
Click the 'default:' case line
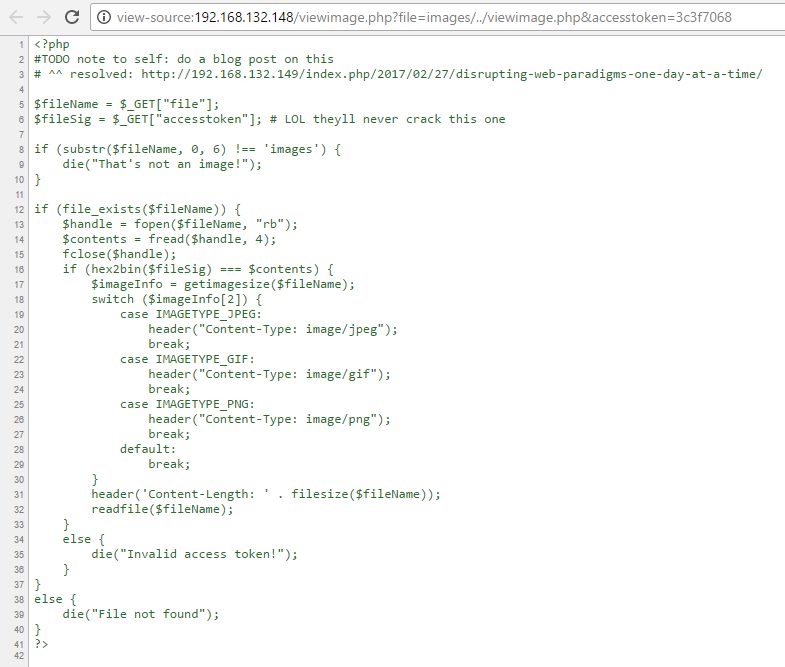tap(148, 449)
